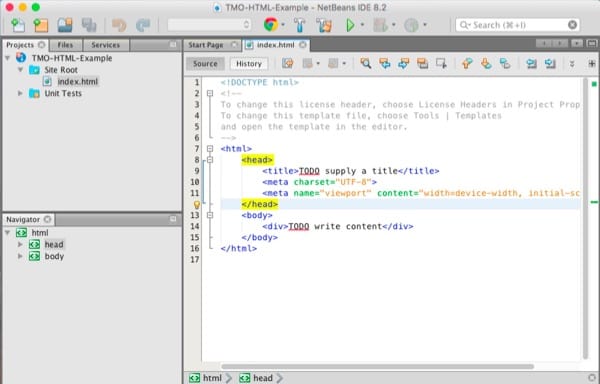This screenshot has height=384, width=600.
Task: Click Shift Line Right icon
Action: point(550,63)
